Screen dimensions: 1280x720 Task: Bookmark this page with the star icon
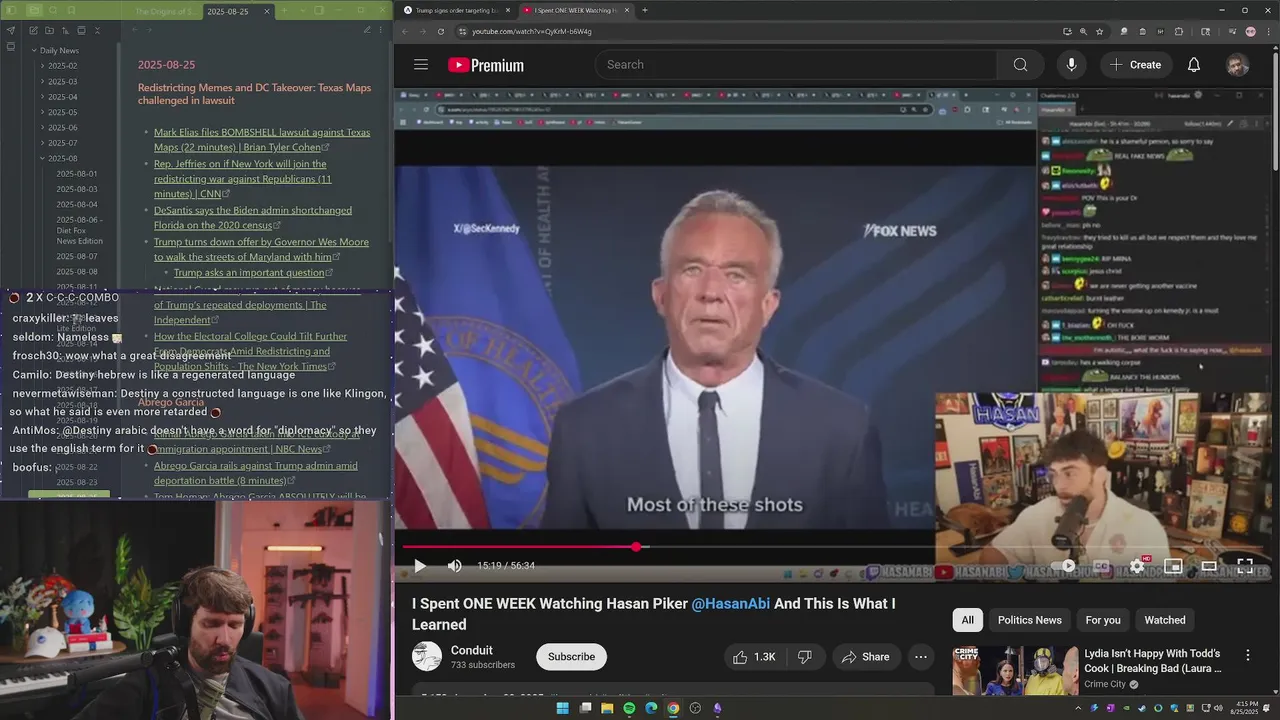(x=1100, y=32)
